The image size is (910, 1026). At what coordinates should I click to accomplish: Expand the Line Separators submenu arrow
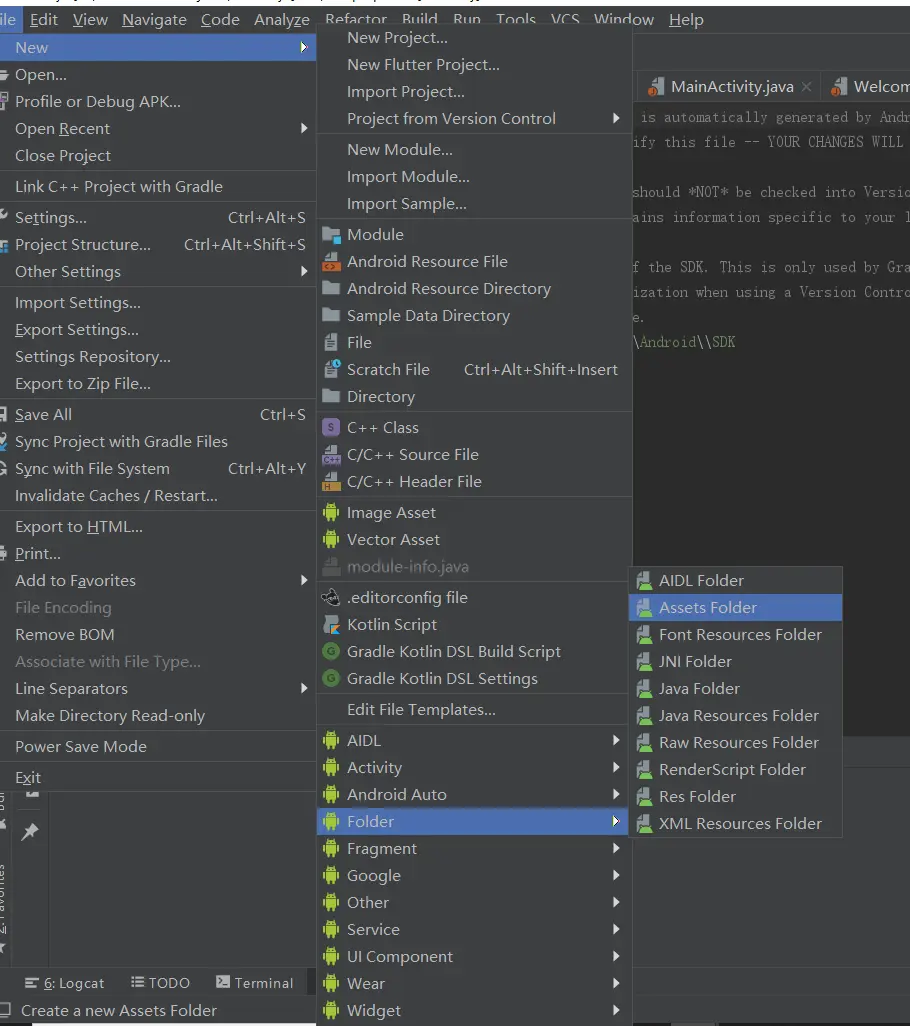(x=304, y=688)
